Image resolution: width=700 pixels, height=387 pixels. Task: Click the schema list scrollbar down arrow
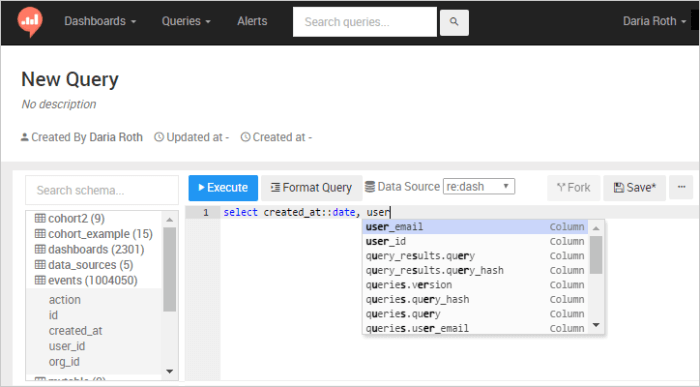[x=169, y=371]
